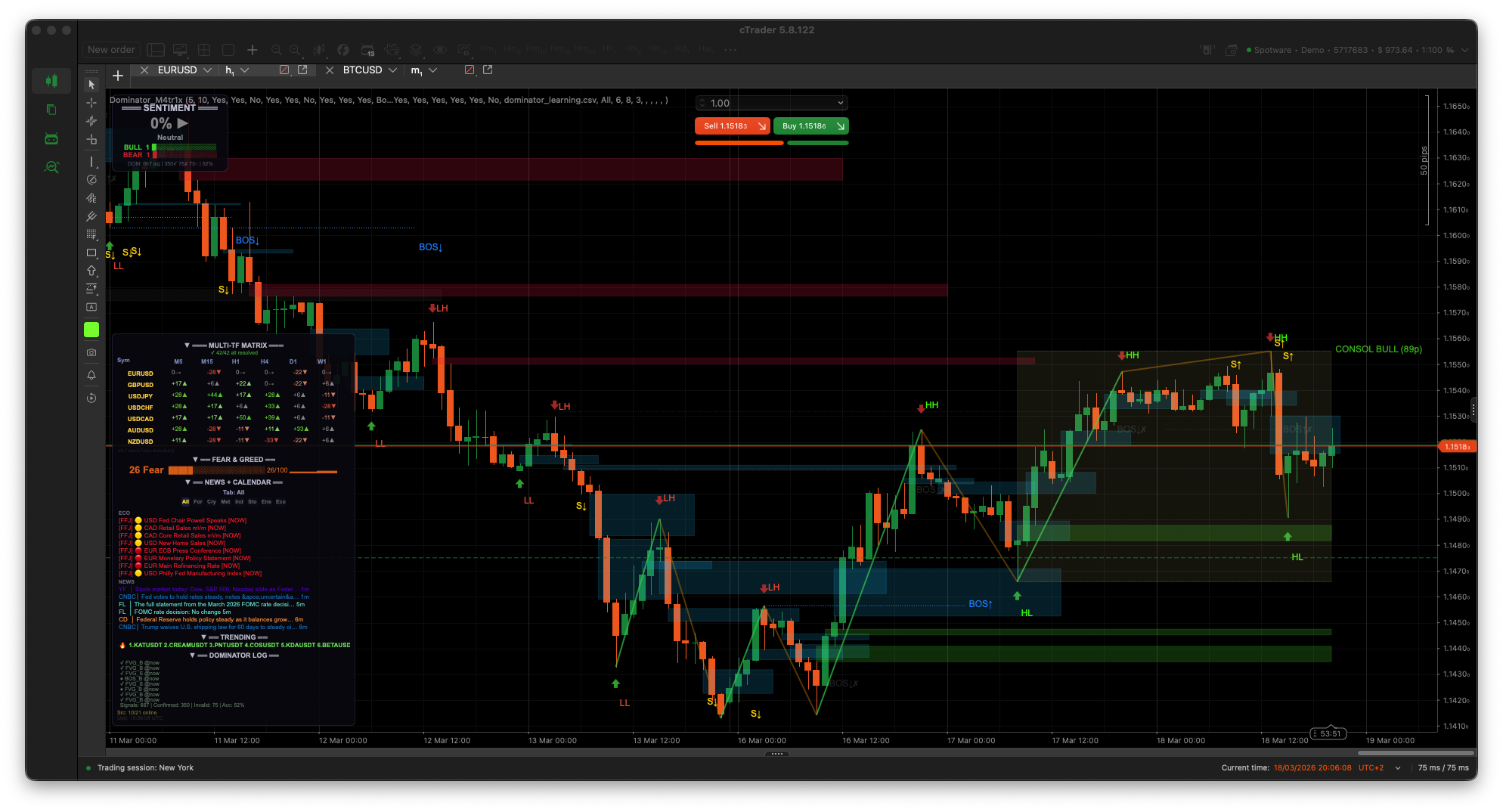Open the Analyze sidebar icon

51,167
